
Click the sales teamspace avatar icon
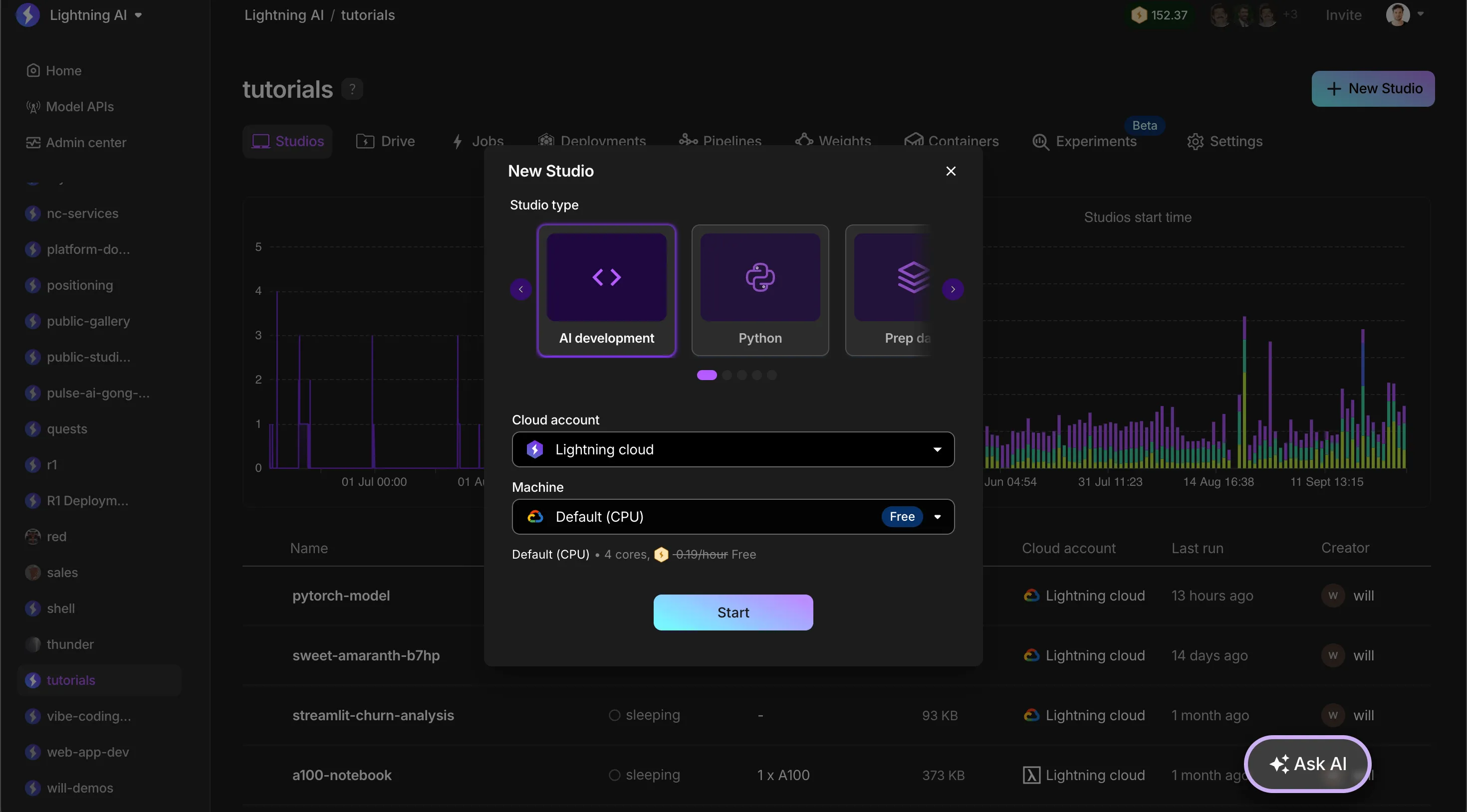pyautogui.click(x=33, y=572)
